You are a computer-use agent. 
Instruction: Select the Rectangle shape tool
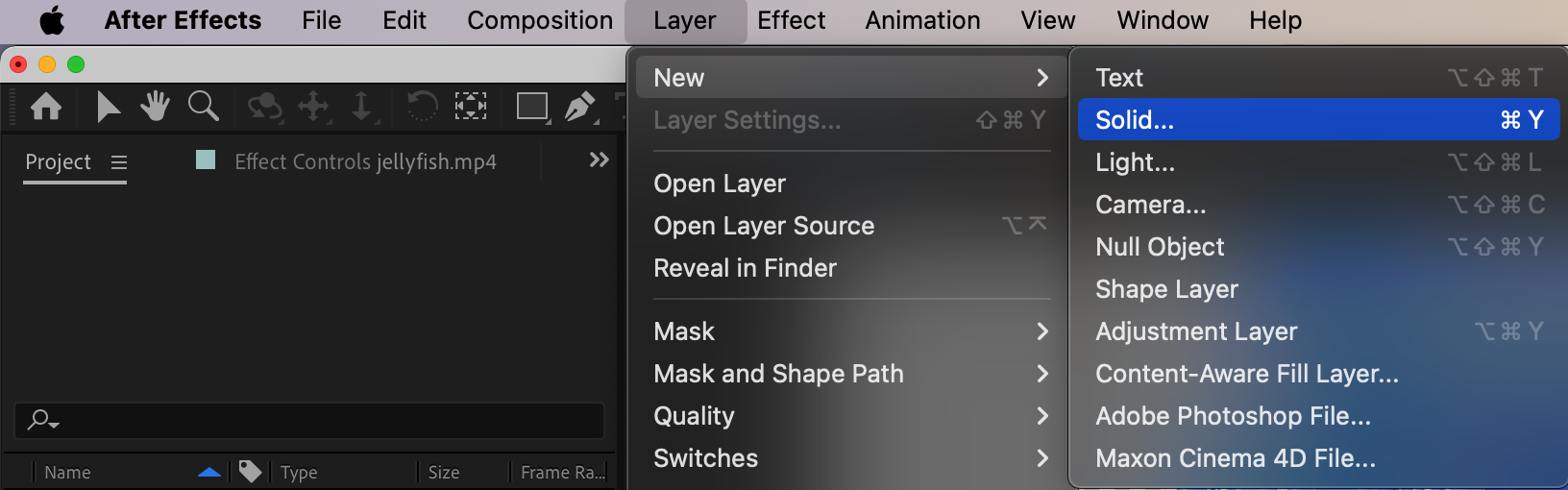coord(532,106)
